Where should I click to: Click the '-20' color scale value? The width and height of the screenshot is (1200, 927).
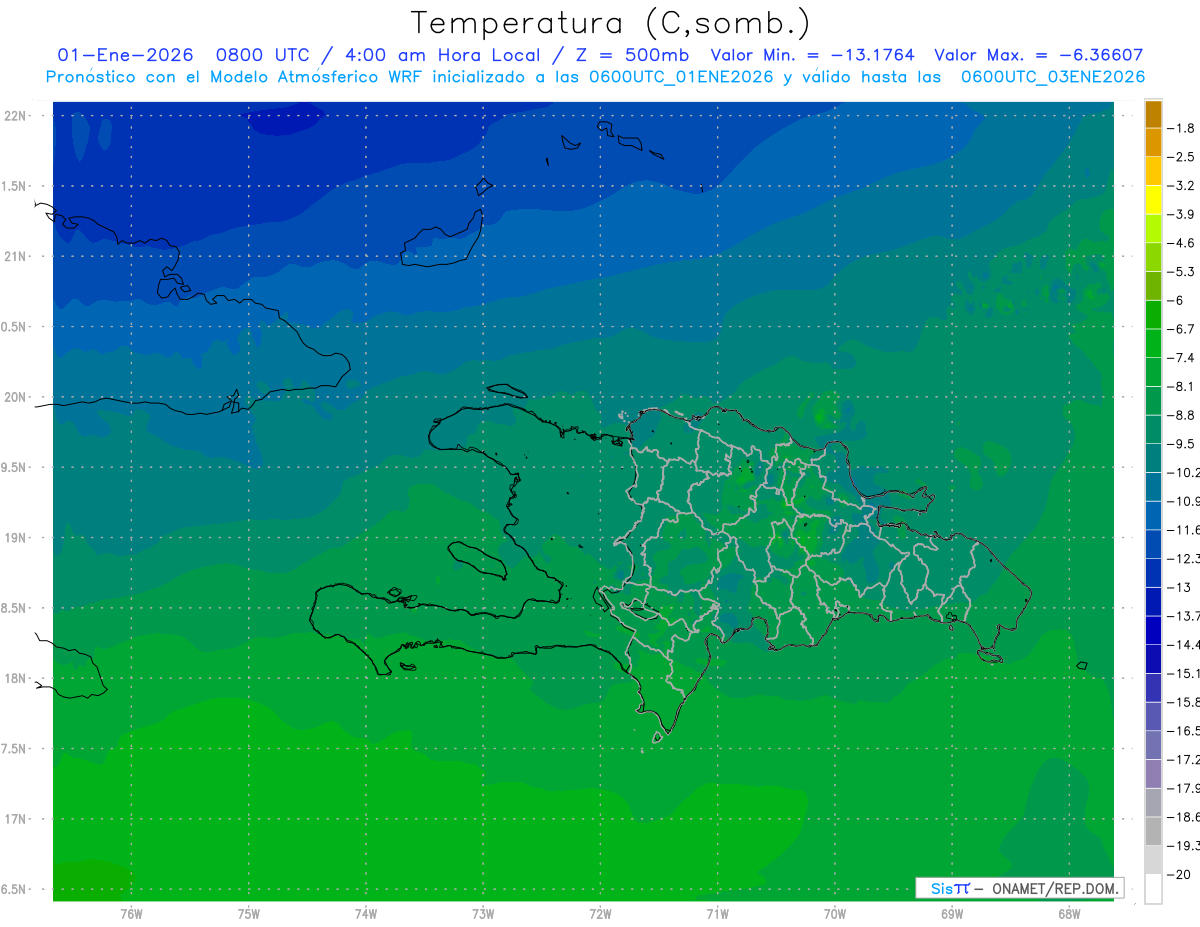coord(1179,874)
